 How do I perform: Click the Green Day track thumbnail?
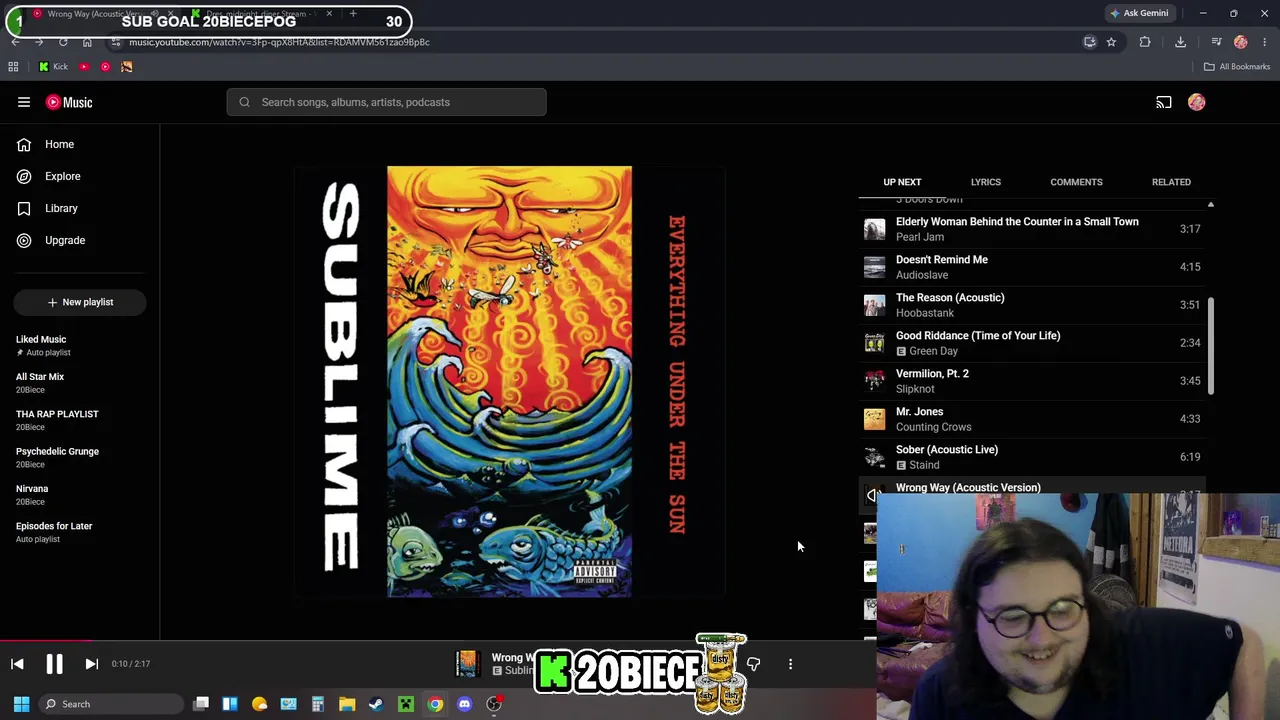coord(875,343)
